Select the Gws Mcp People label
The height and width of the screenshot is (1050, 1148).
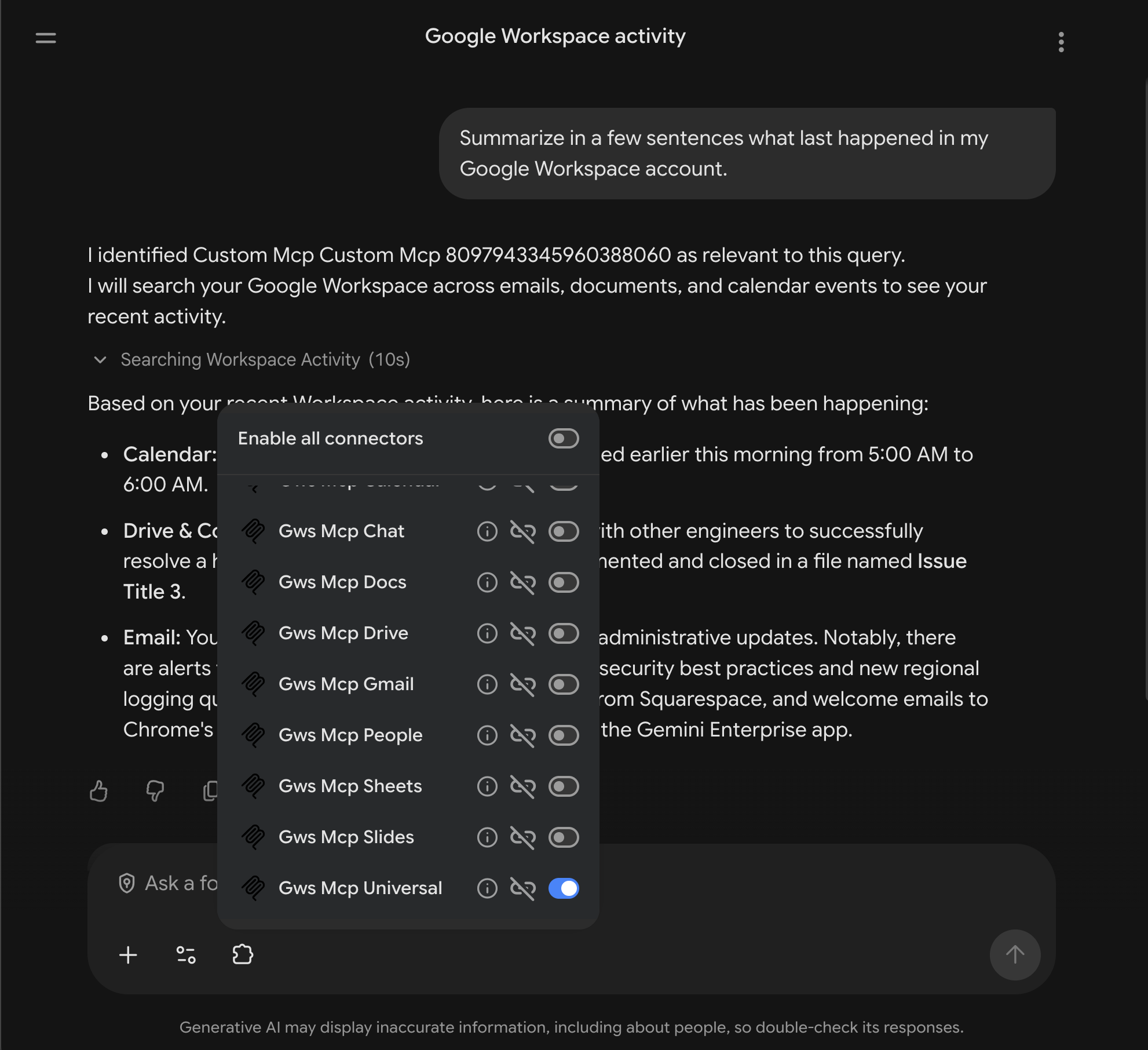[x=350, y=735]
